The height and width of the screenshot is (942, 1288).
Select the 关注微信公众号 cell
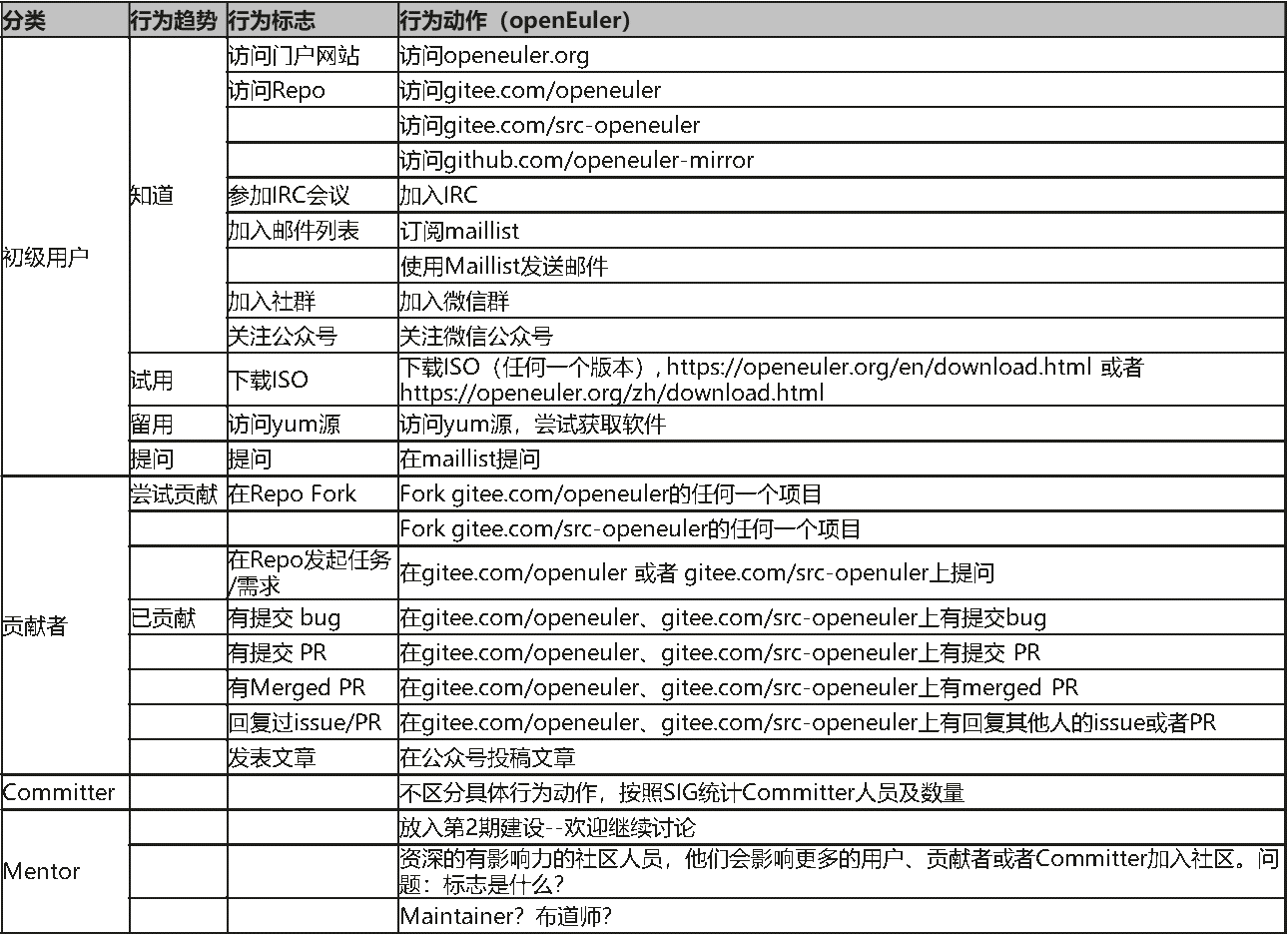point(476,337)
